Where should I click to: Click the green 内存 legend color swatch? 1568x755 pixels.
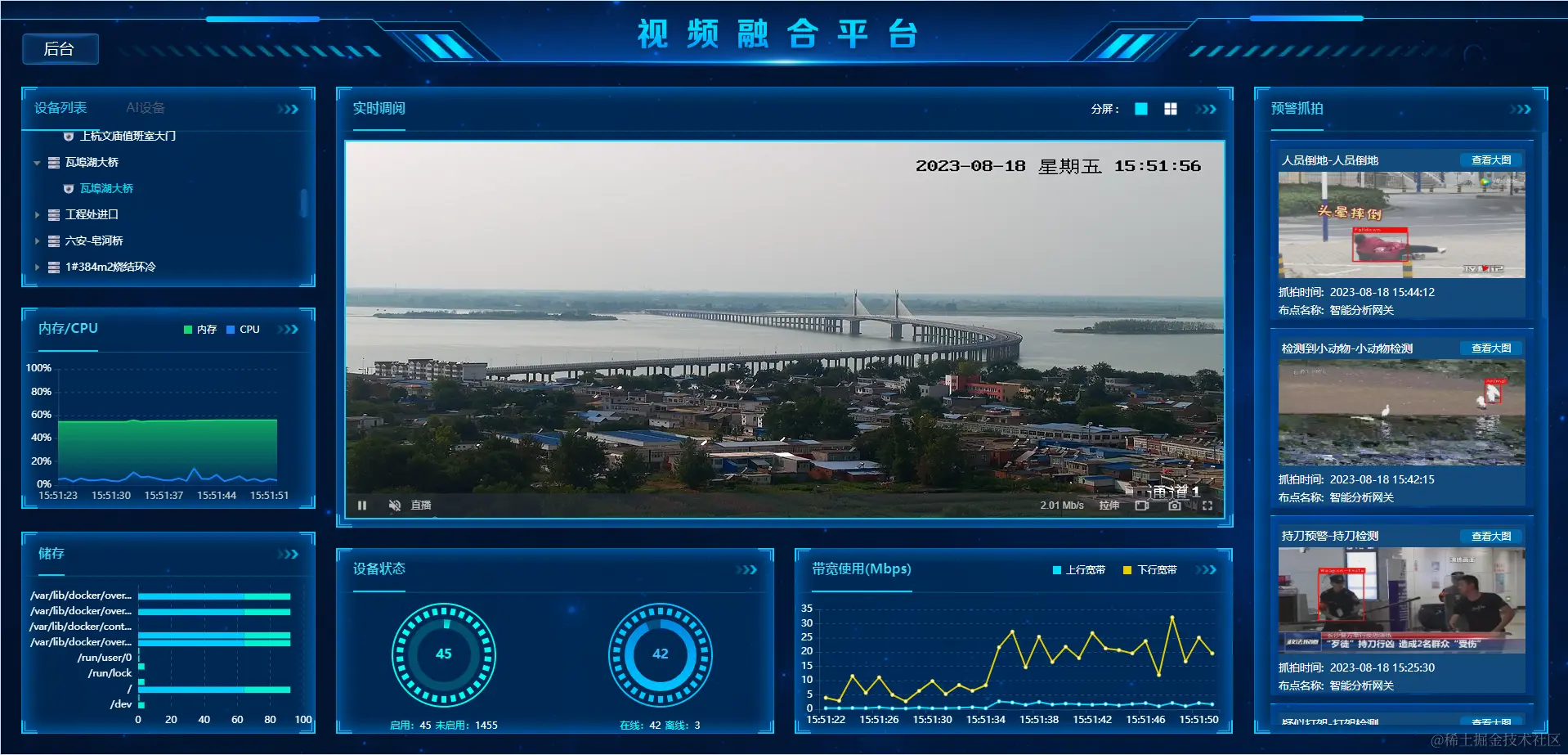point(186,329)
